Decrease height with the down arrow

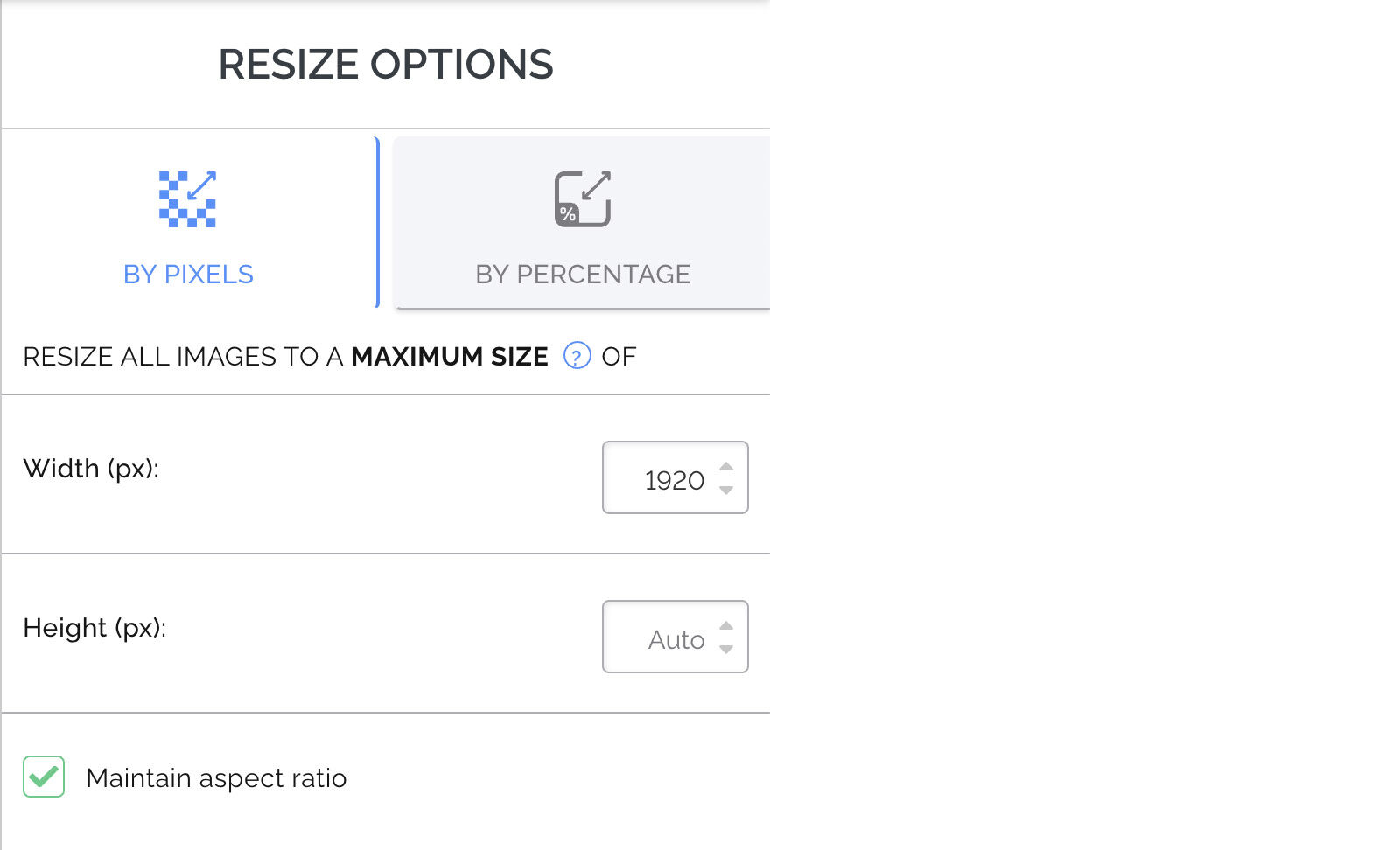pos(726,649)
